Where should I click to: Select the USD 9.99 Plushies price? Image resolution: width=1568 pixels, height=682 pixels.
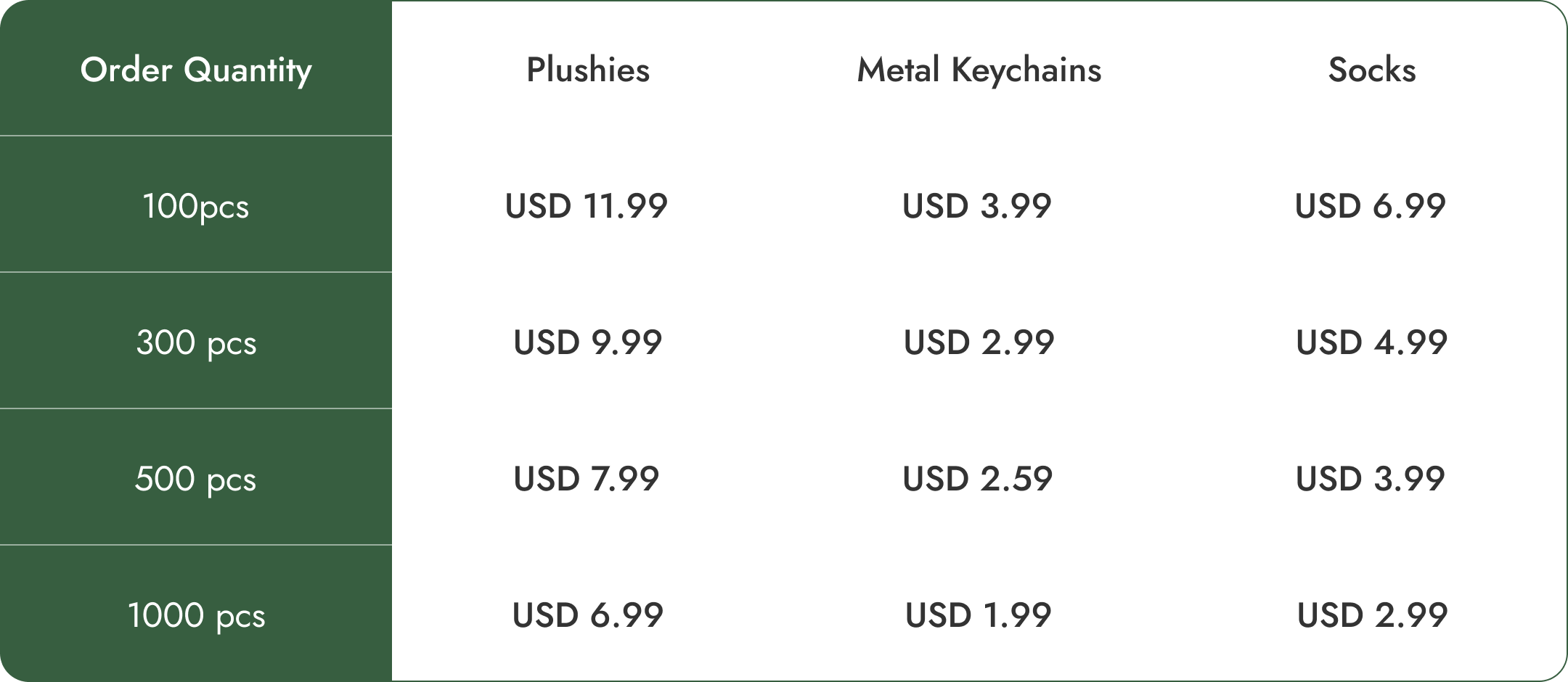[x=588, y=342]
